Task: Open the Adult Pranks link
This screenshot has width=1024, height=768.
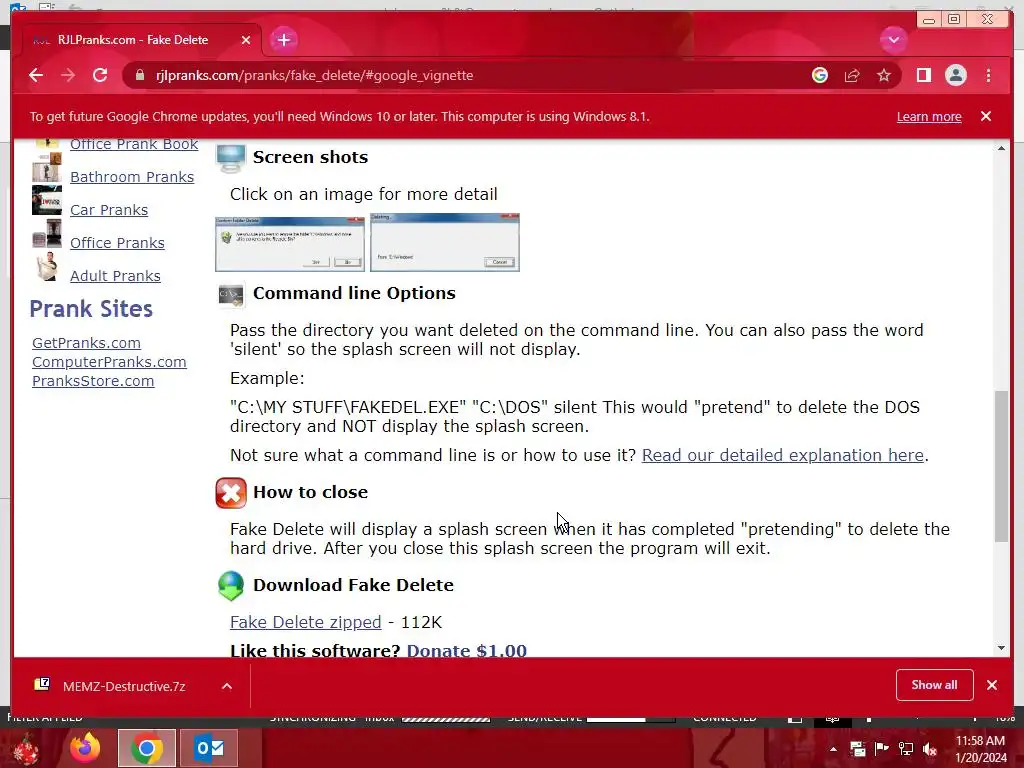Action: tap(116, 276)
